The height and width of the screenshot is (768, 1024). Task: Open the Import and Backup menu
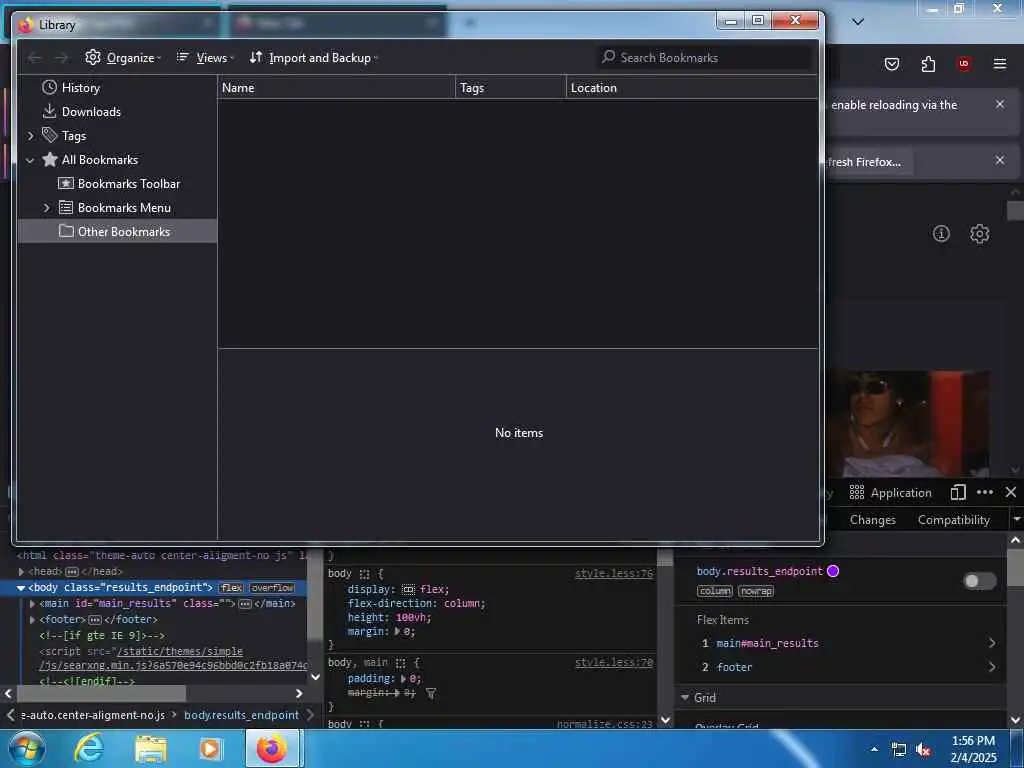pyautogui.click(x=313, y=57)
